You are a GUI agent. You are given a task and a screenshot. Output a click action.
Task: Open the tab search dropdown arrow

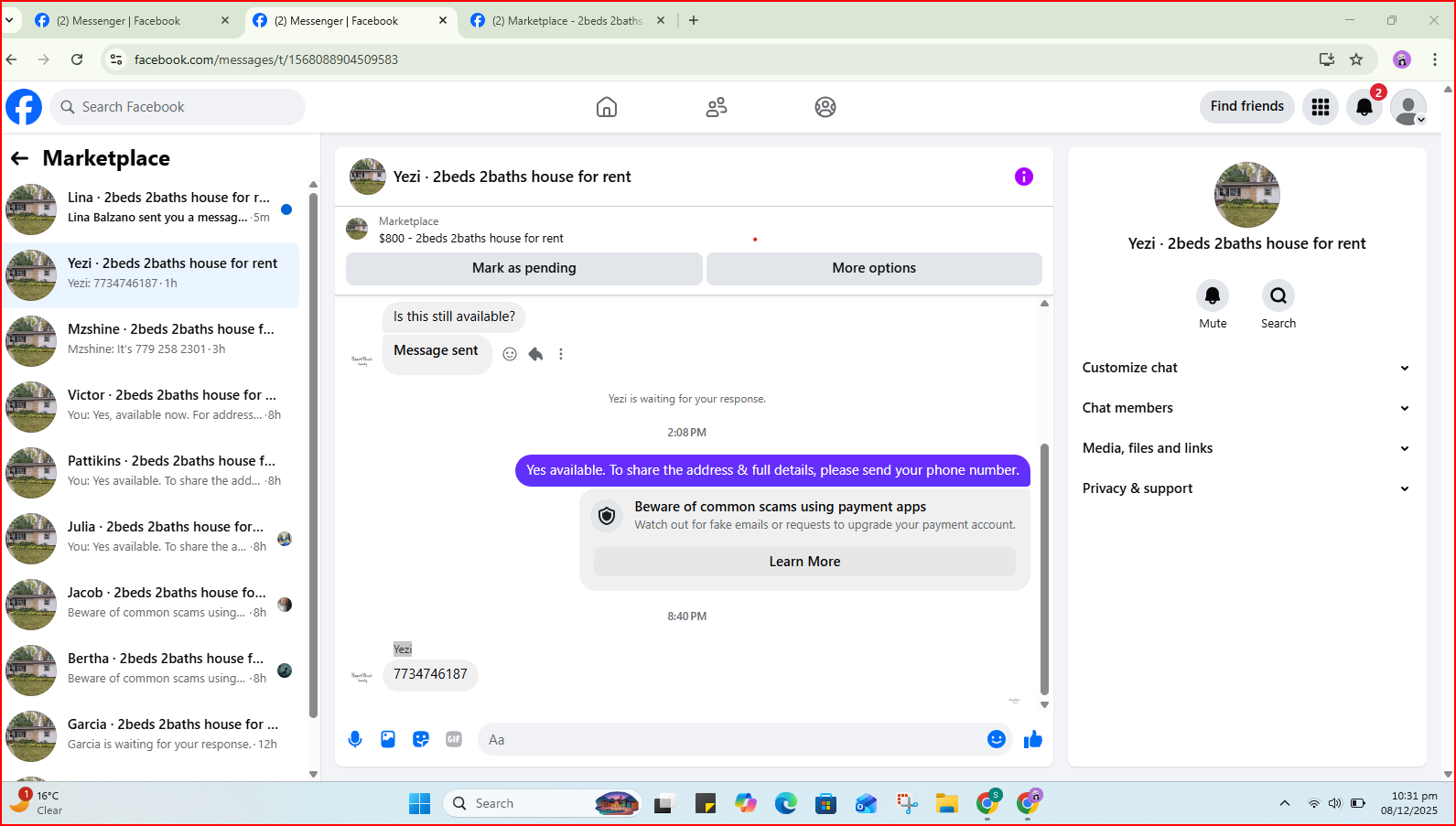[8, 20]
